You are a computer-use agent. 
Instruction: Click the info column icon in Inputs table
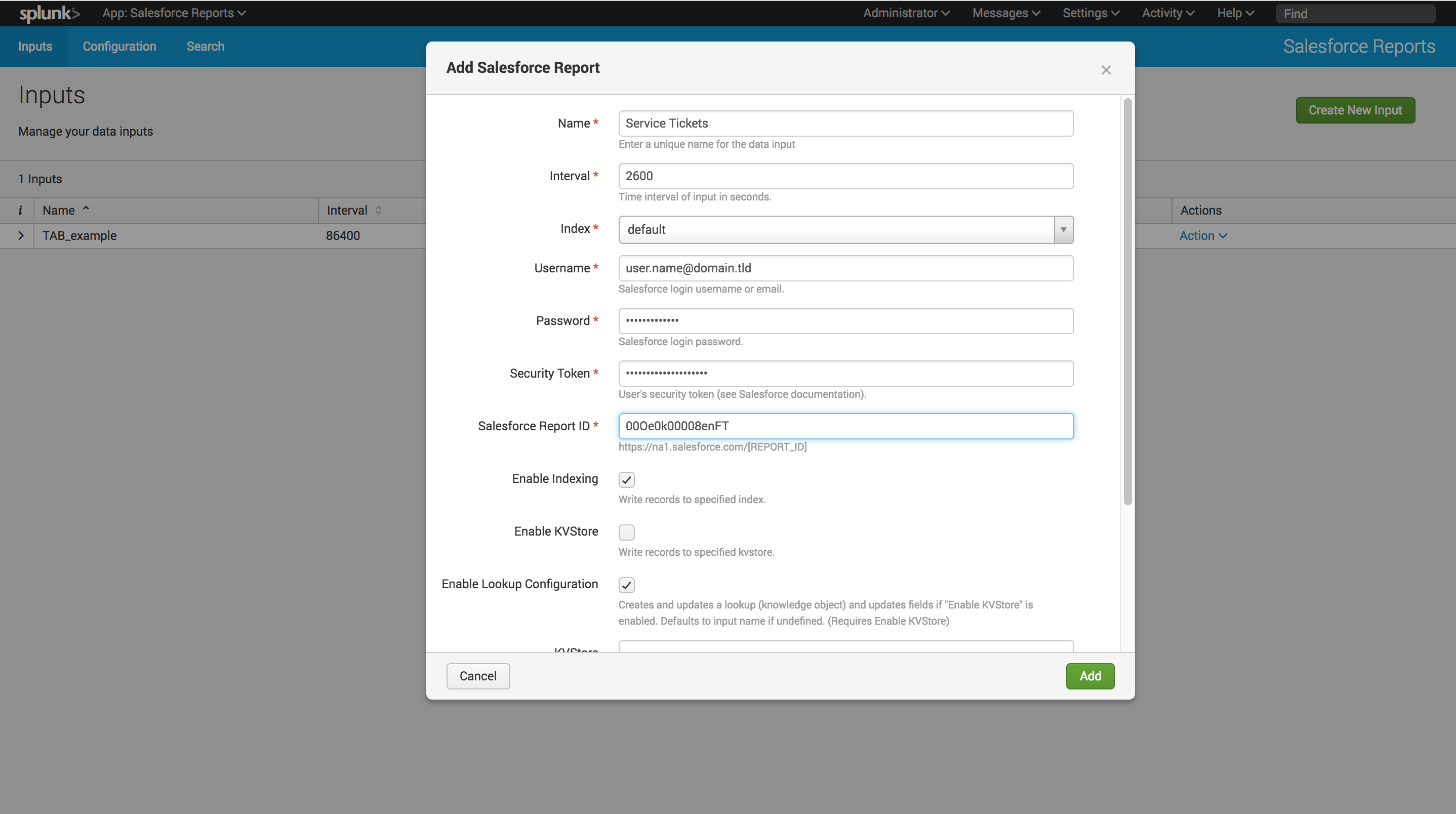pyautogui.click(x=20, y=210)
